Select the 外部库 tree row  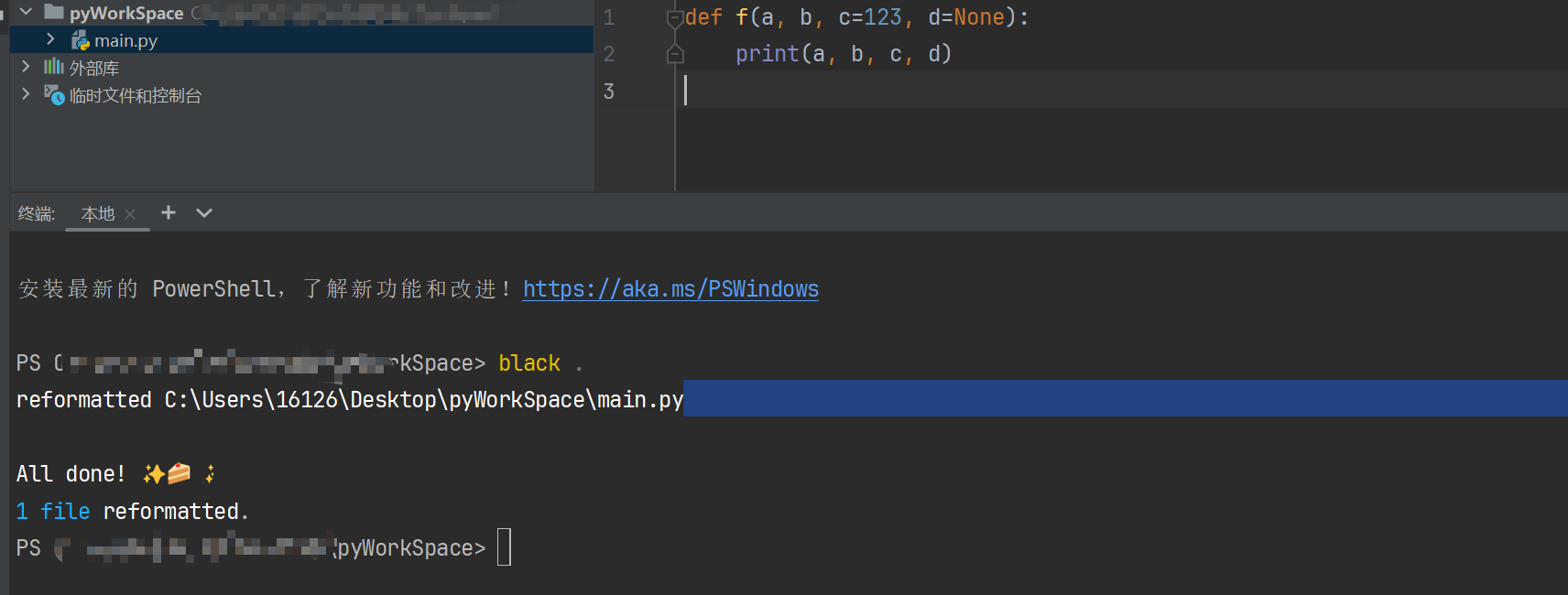pyautogui.click(x=301, y=68)
